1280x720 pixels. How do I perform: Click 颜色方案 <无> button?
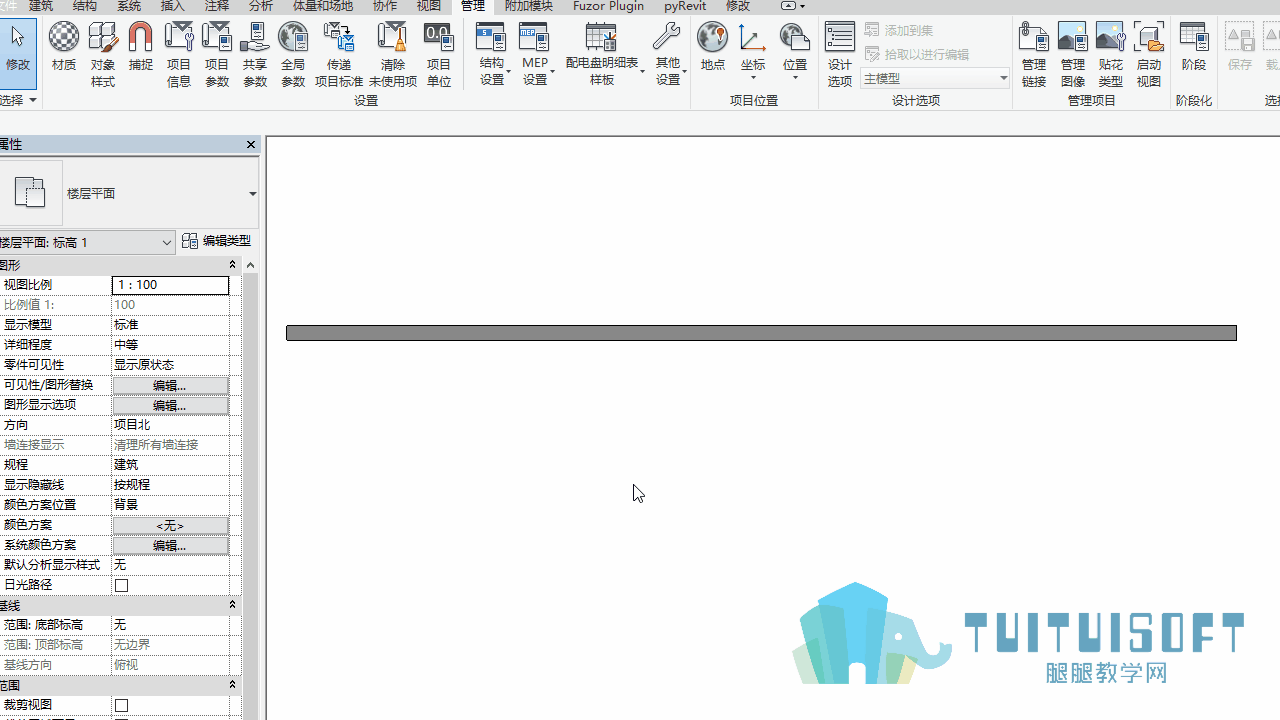tap(170, 525)
